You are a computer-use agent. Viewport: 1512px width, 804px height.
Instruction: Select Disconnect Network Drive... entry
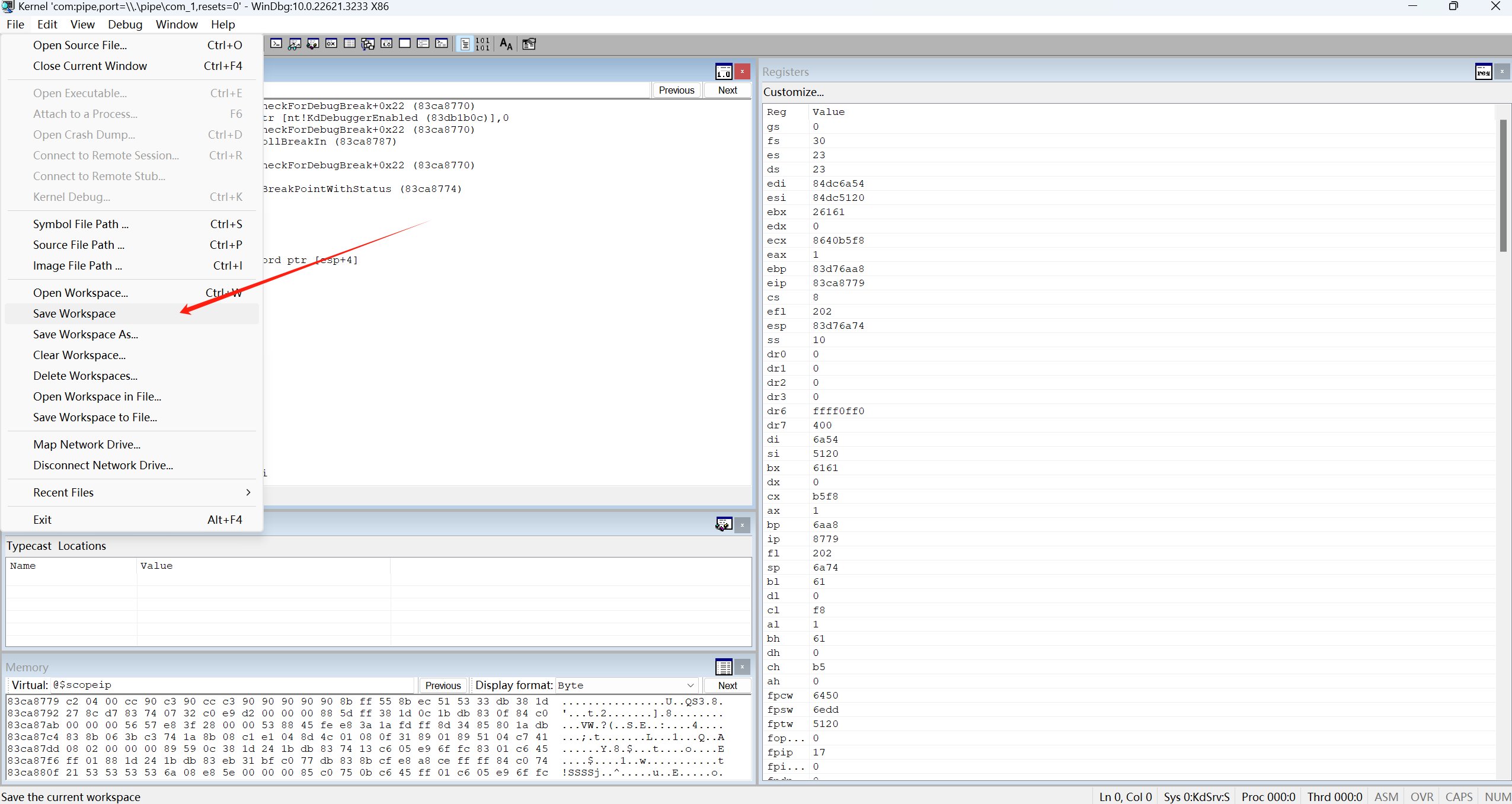tap(132, 465)
